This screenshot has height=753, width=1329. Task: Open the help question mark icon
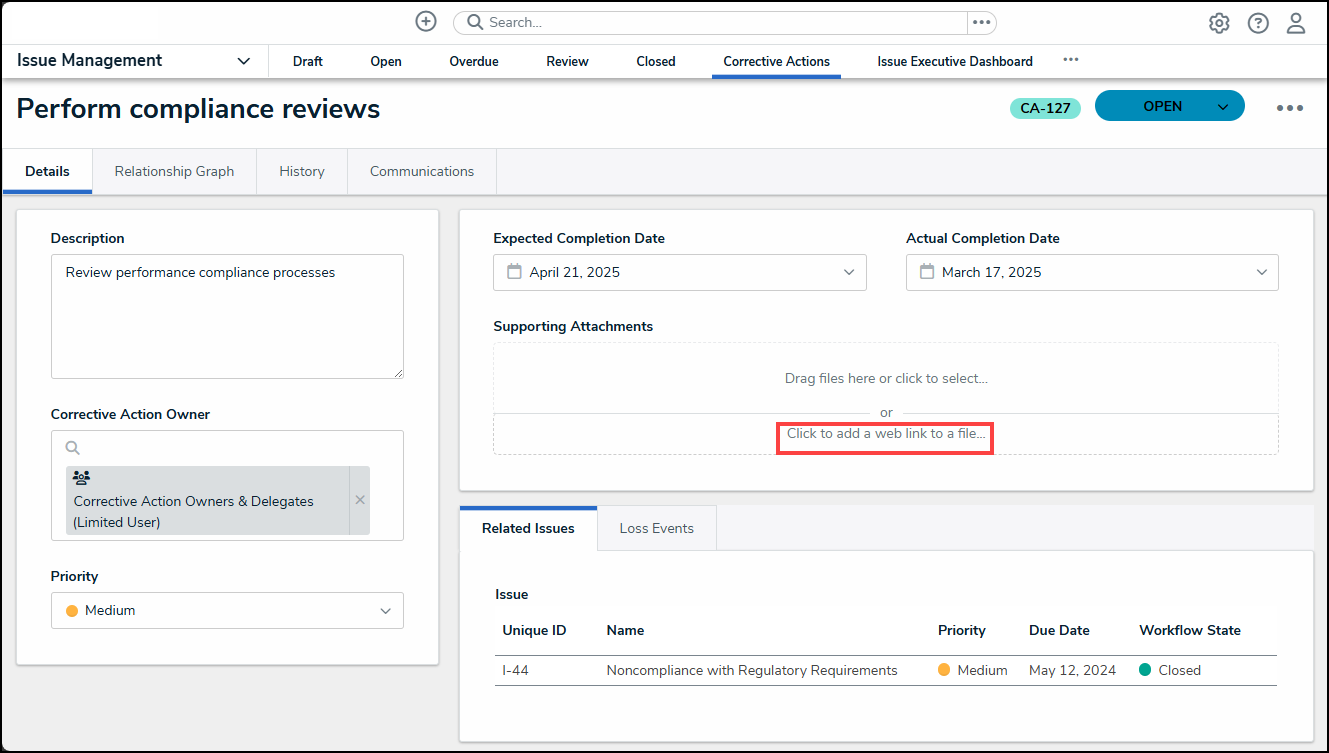coord(1258,23)
